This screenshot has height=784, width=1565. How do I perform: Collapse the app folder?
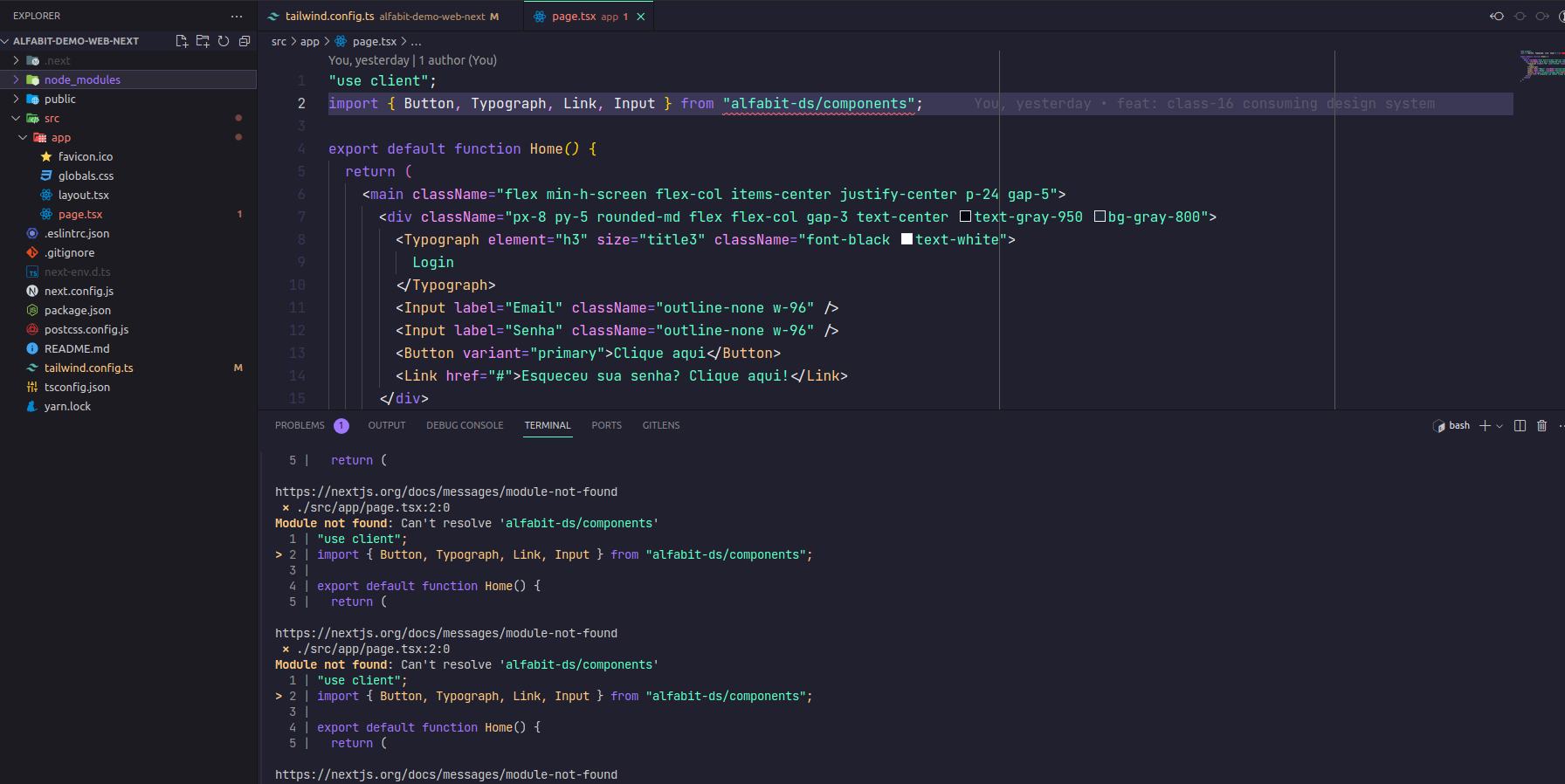pyautogui.click(x=23, y=137)
